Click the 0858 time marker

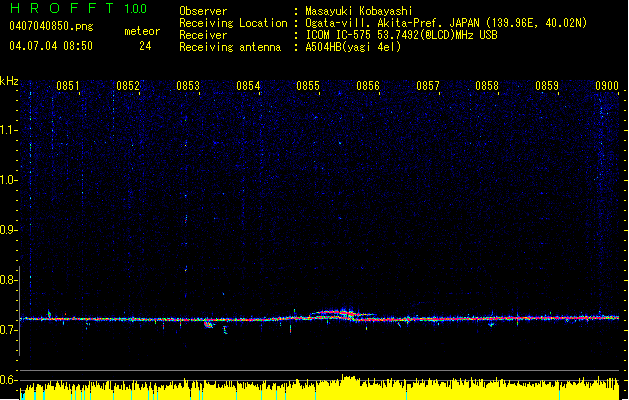point(487,86)
